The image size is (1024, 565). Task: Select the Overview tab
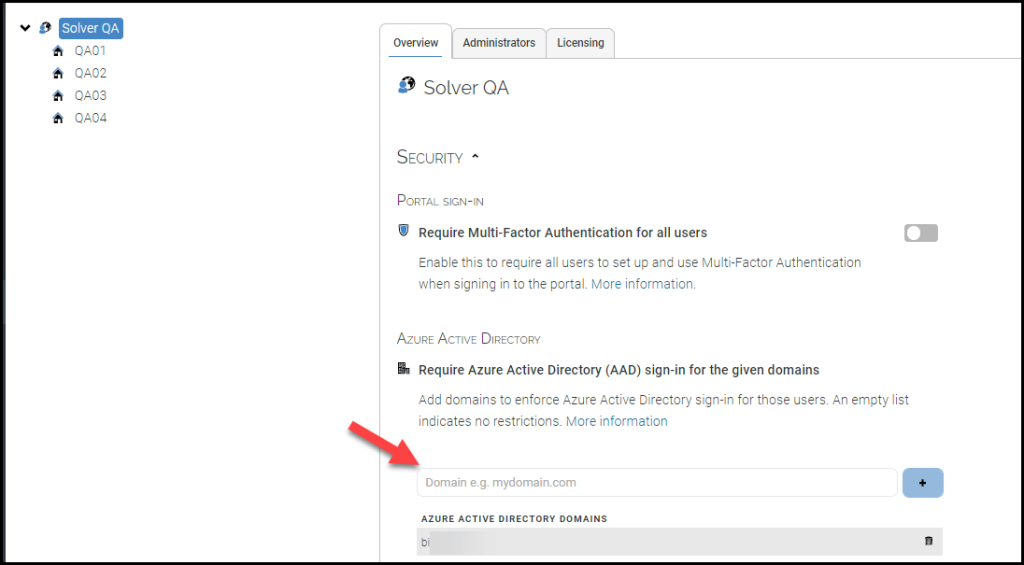(416, 43)
